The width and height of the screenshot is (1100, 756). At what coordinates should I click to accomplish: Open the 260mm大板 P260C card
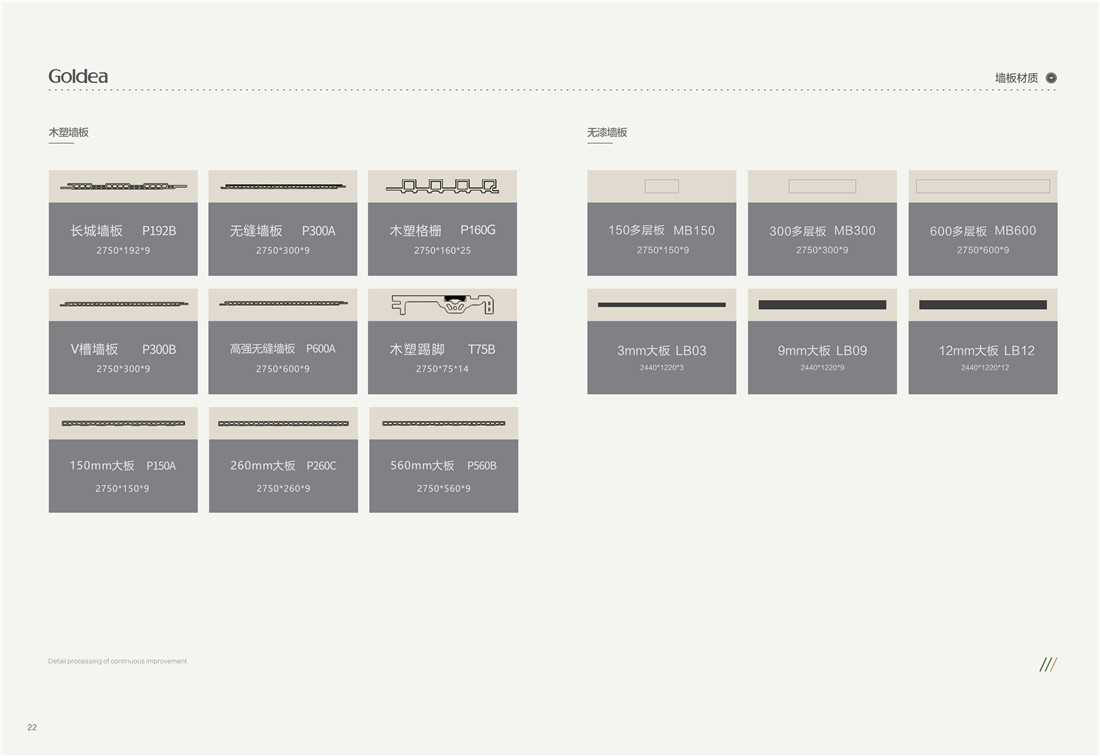(x=283, y=459)
